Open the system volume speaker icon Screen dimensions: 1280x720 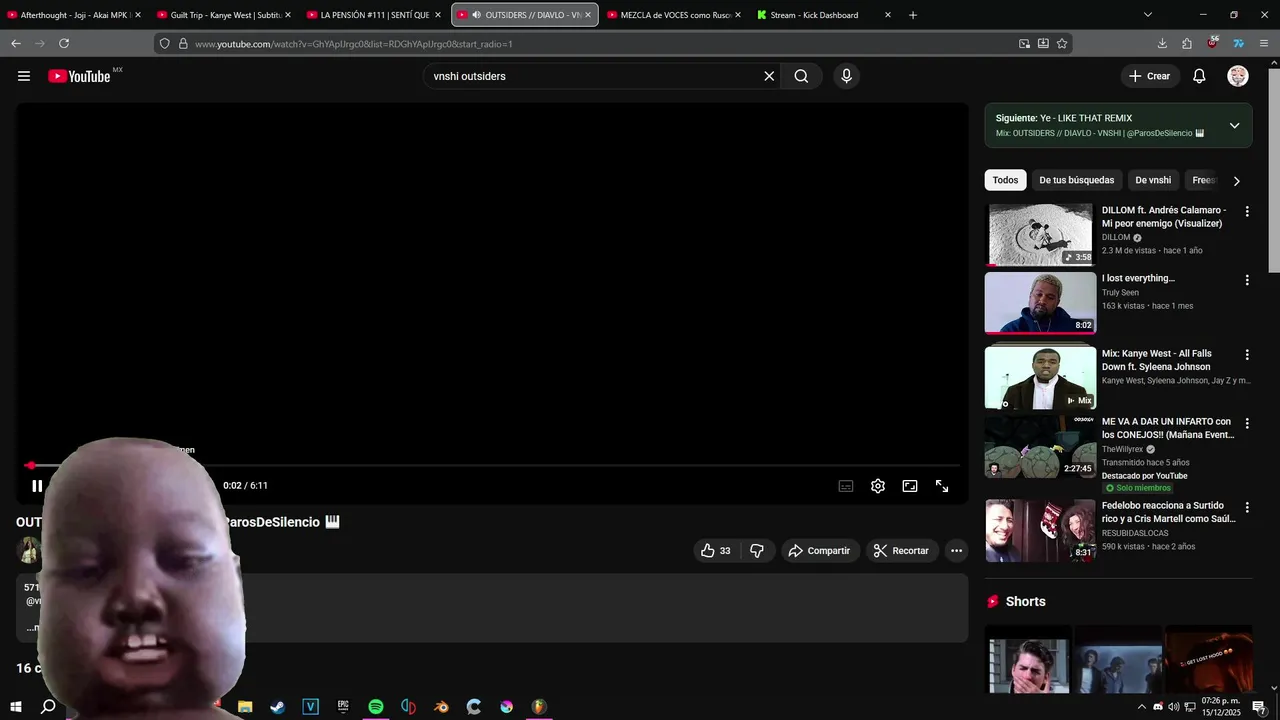click(1173, 707)
